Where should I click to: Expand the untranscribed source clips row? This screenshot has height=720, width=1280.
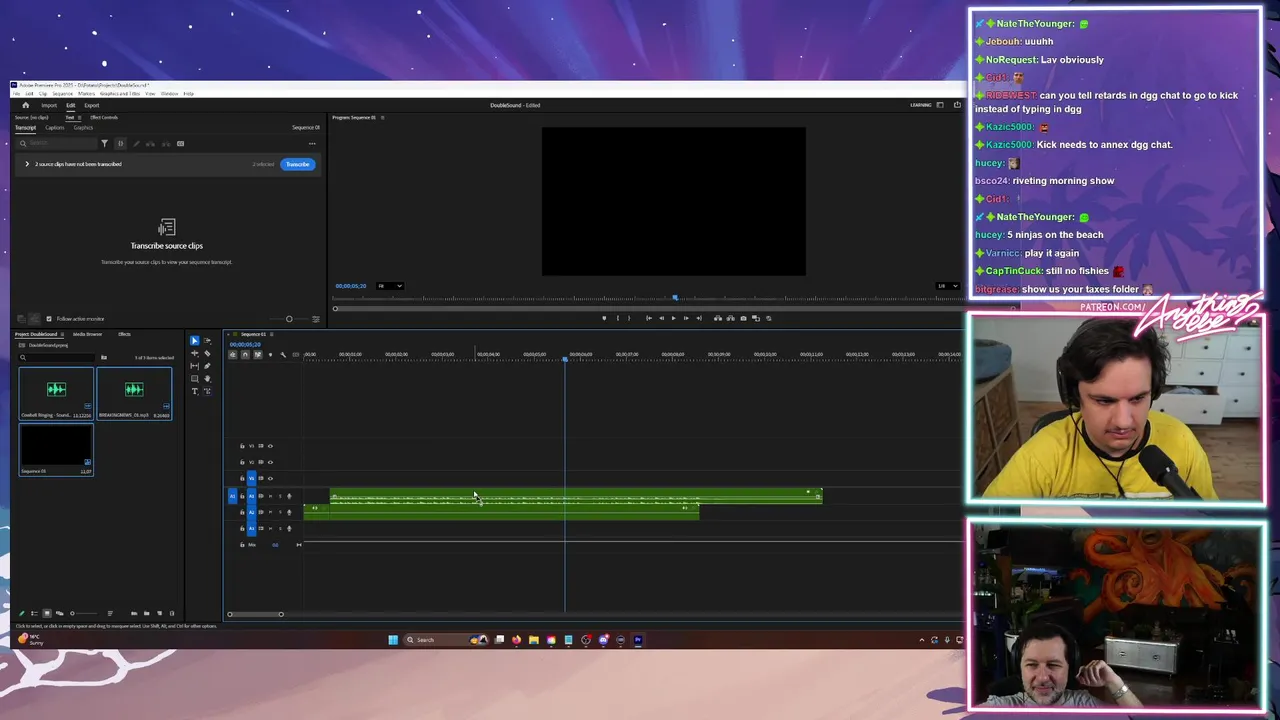(27, 164)
